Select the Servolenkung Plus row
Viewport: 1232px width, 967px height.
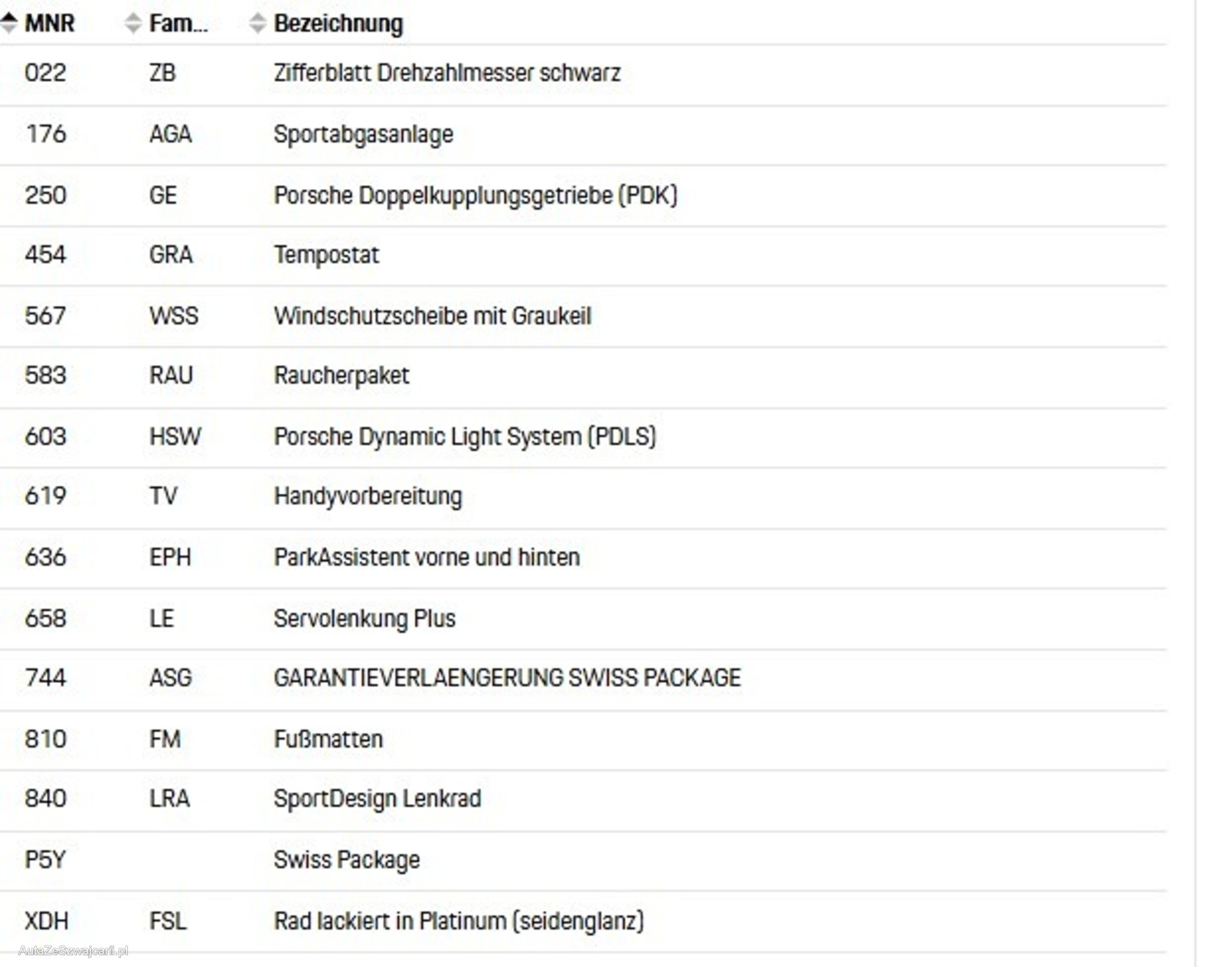pyautogui.click(x=584, y=619)
